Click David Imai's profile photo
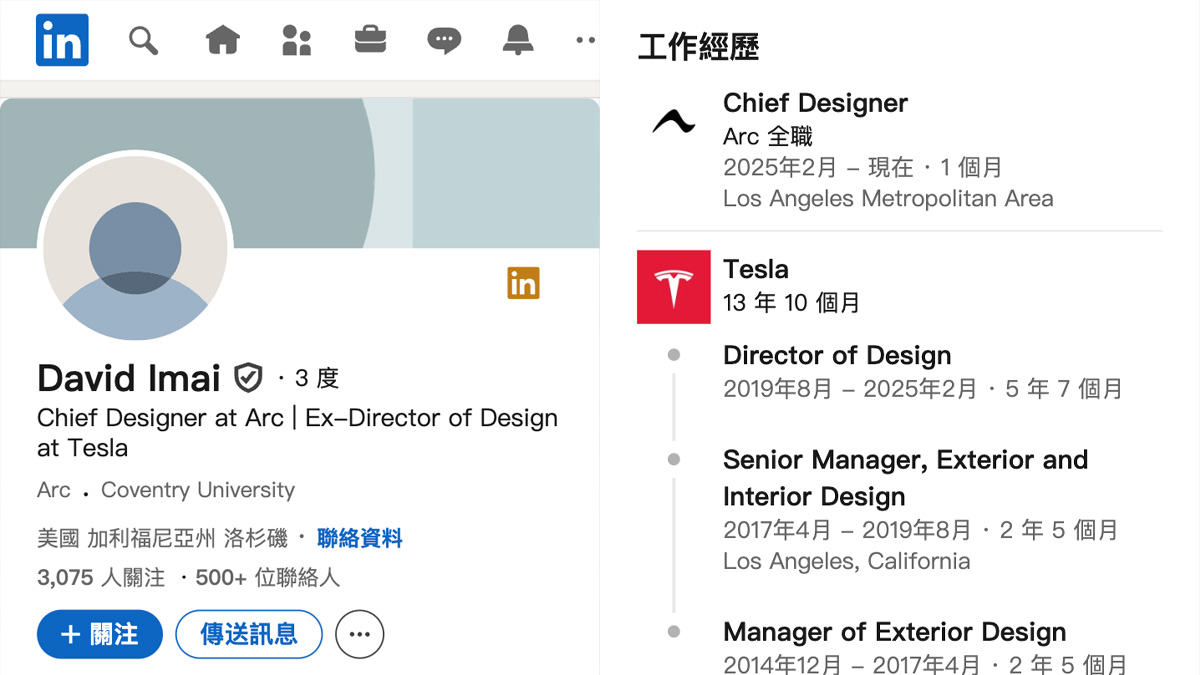 pos(135,249)
